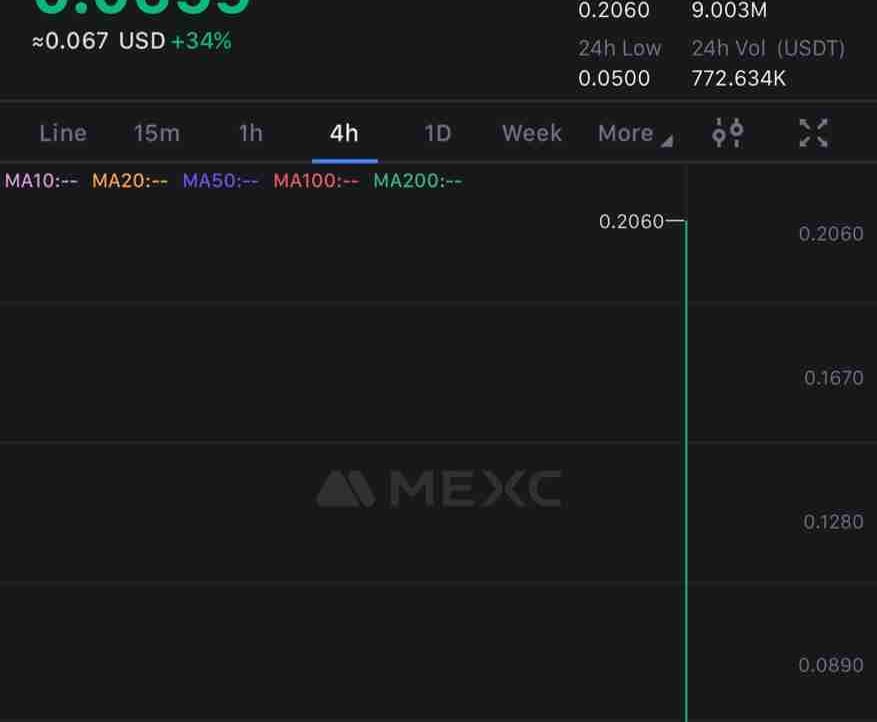Click the green candlestick on chart

point(686,471)
